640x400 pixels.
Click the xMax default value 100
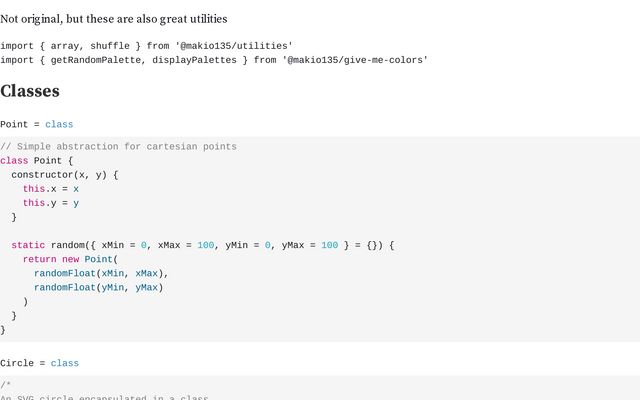pyautogui.click(x=206, y=245)
